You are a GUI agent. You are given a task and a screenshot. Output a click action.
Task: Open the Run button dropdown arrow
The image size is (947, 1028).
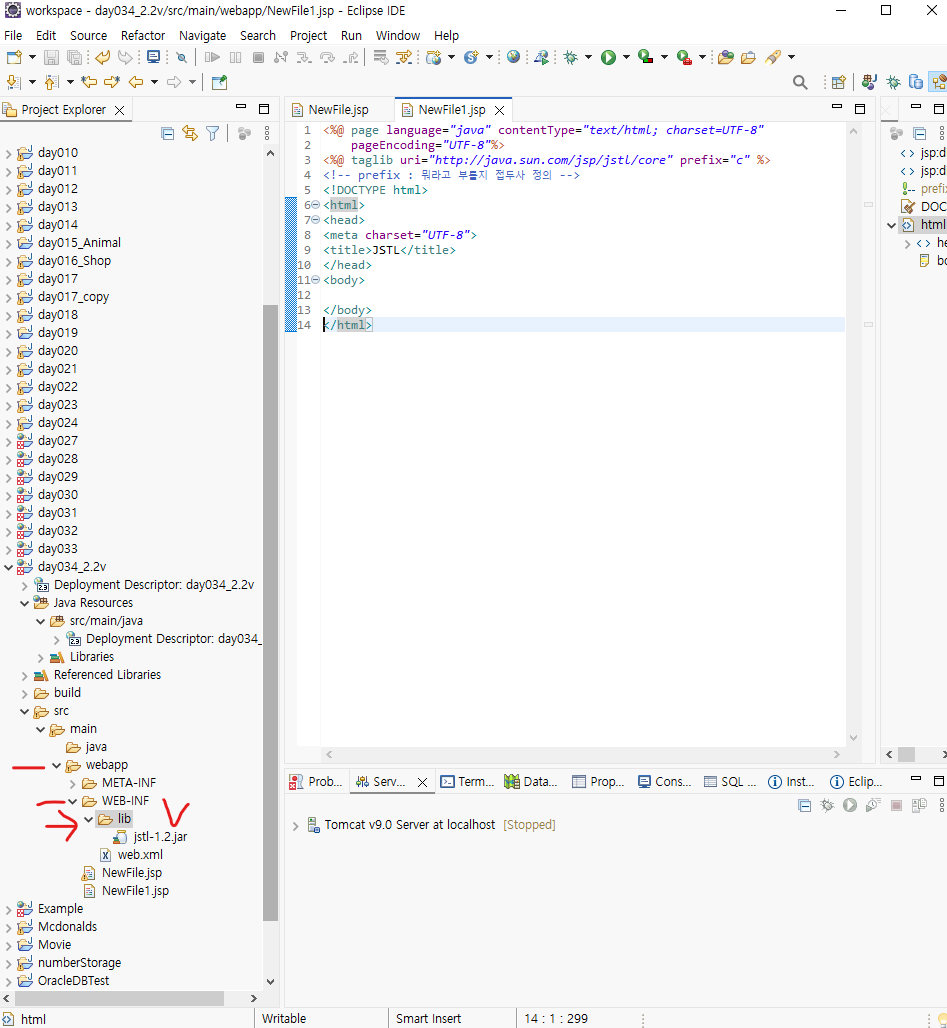click(626, 58)
